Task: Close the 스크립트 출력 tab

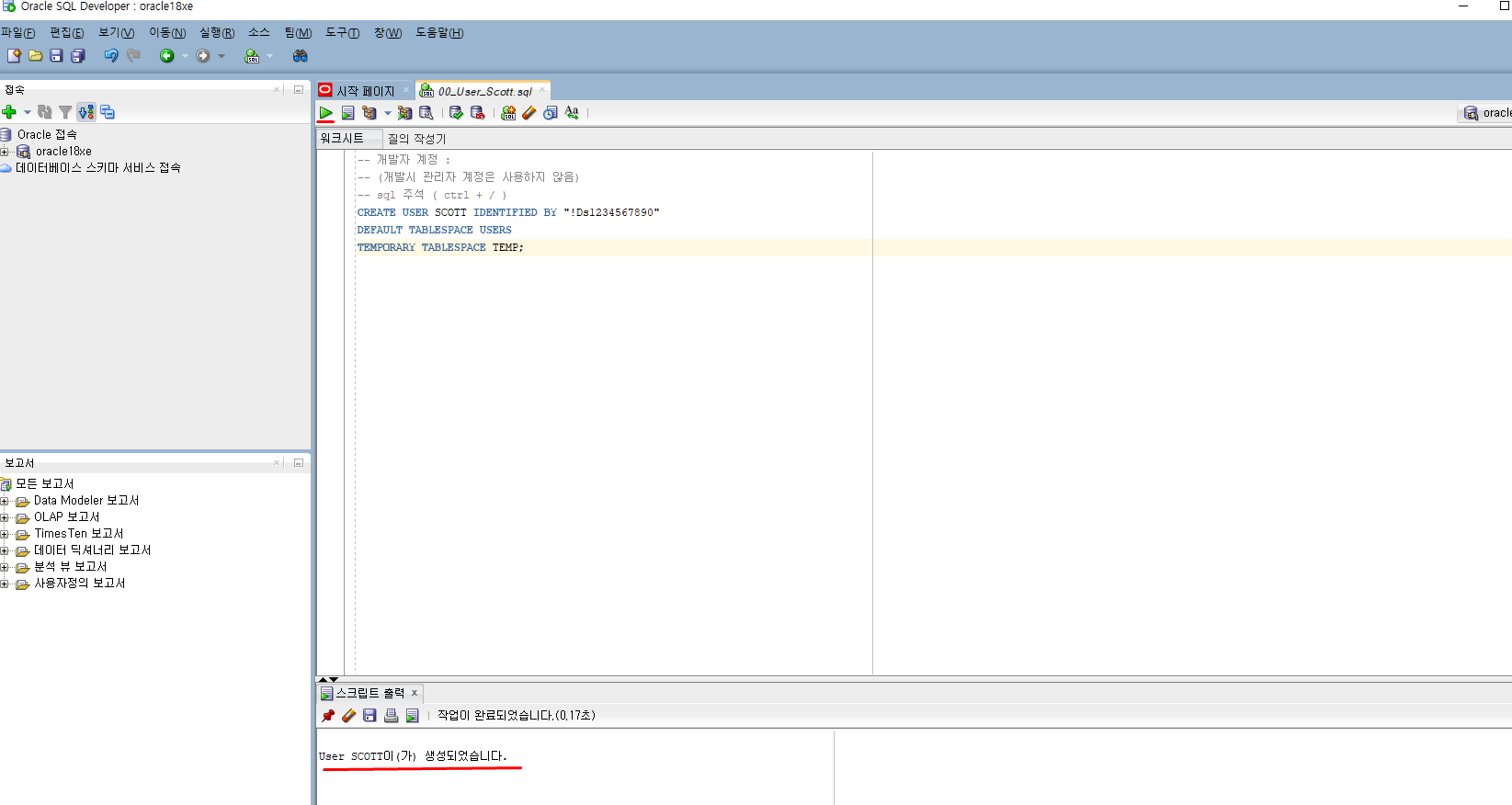Action: [x=415, y=693]
